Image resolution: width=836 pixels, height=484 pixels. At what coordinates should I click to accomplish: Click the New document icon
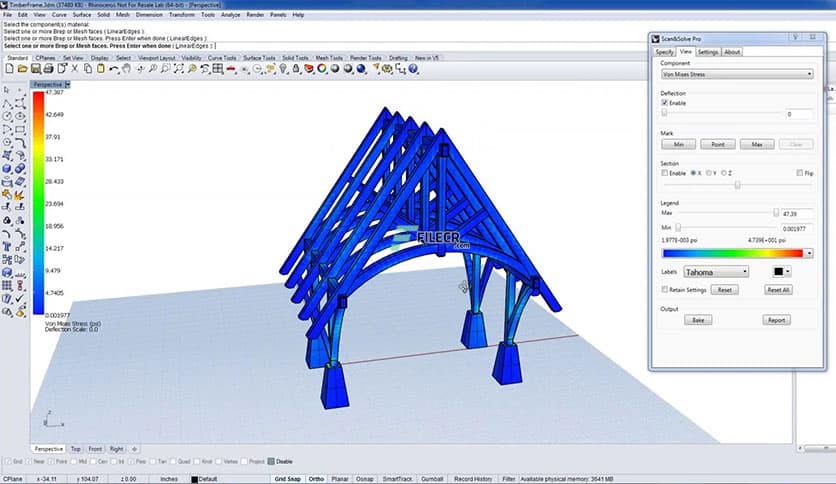coord(9,68)
